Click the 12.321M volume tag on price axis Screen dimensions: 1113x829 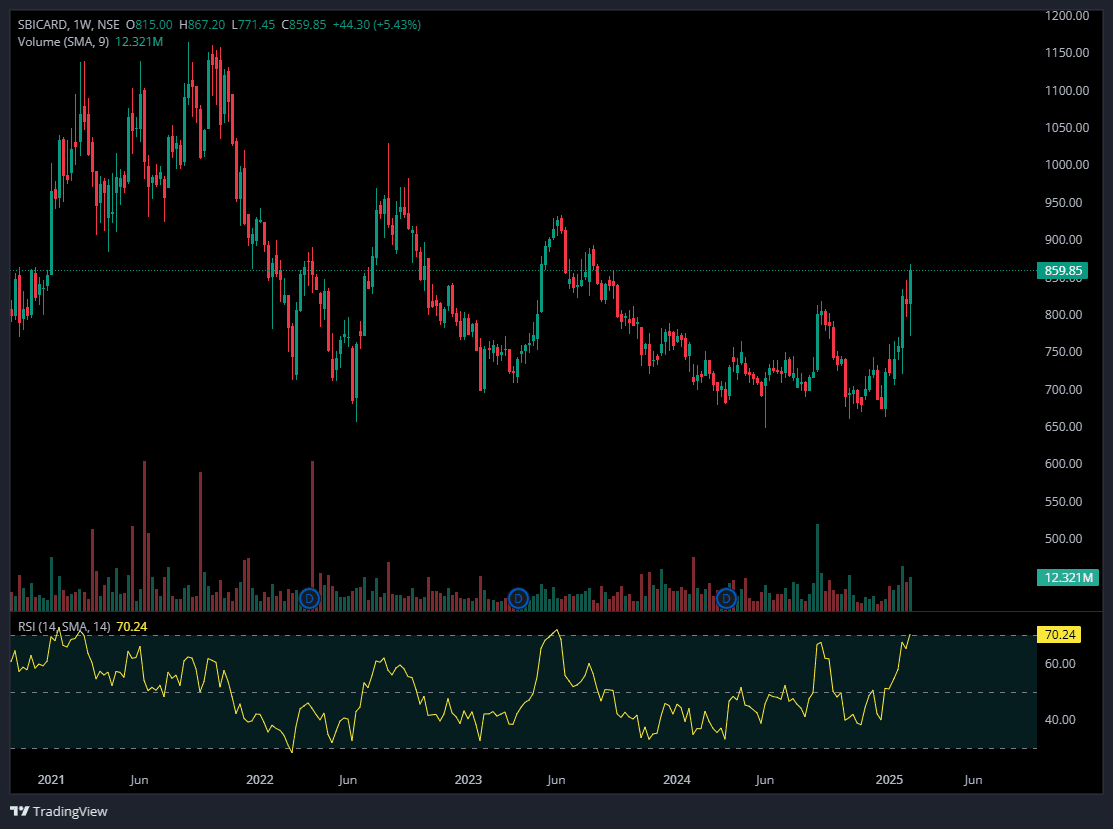coord(1068,578)
